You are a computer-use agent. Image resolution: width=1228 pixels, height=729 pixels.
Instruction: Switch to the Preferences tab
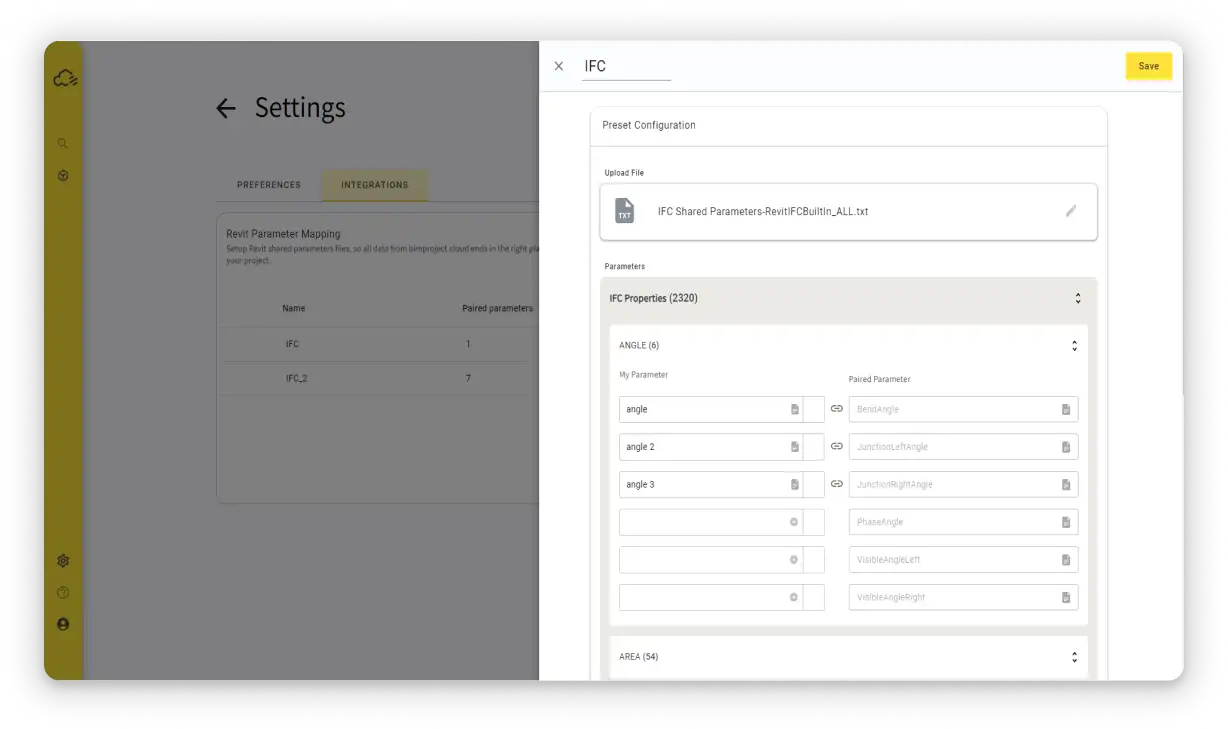[268, 185]
